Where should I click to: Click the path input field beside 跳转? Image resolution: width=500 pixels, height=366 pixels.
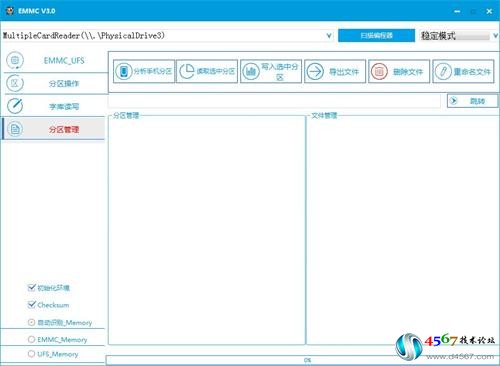coord(274,101)
